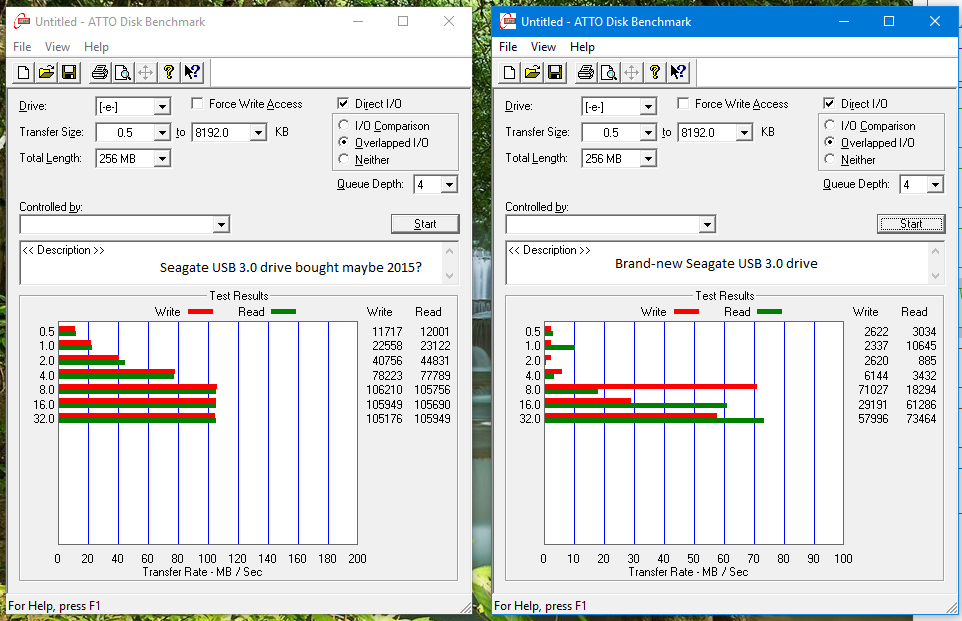
Task: Open the File menu
Action: click(20, 46)
